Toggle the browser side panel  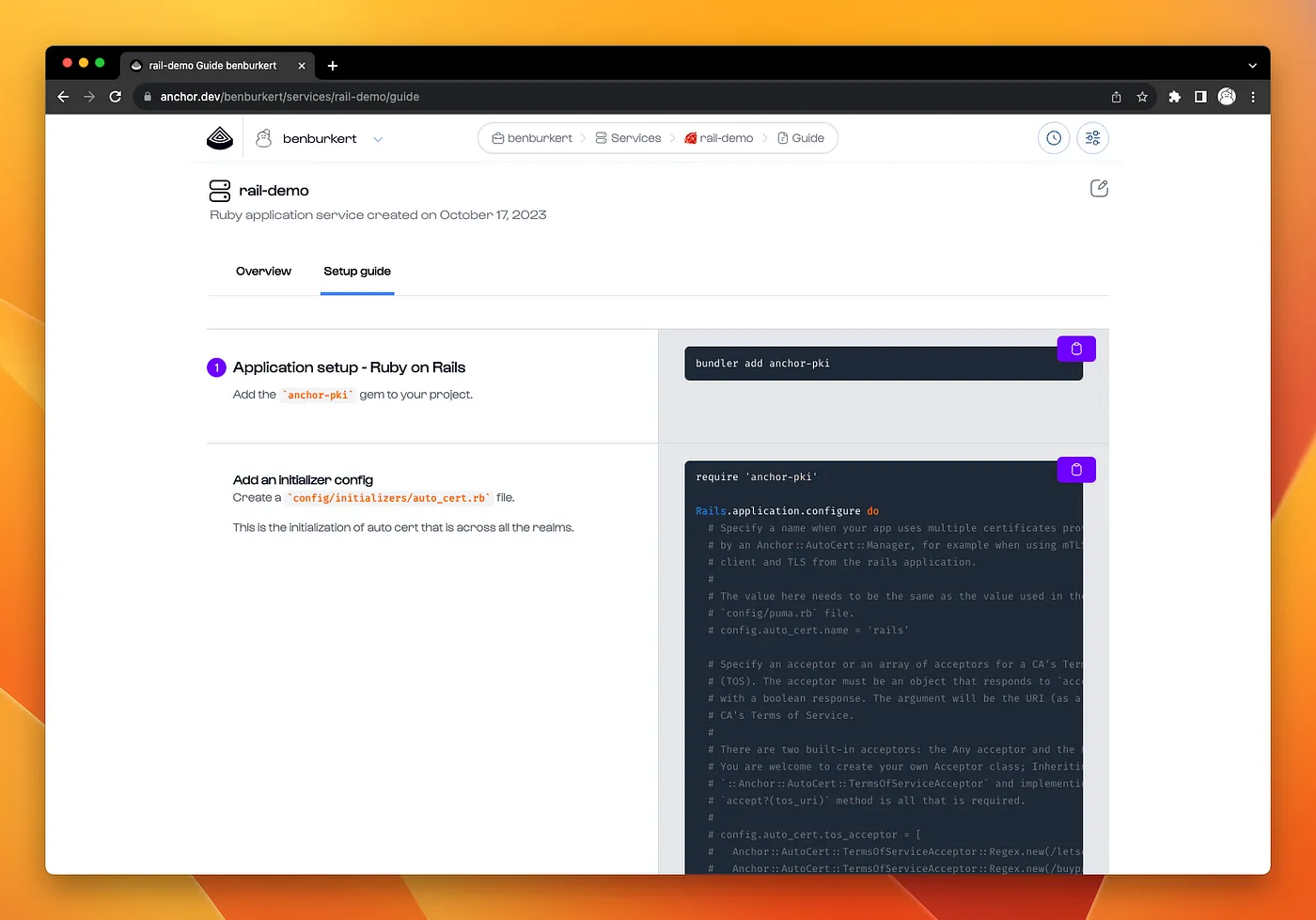(1200, 97)
